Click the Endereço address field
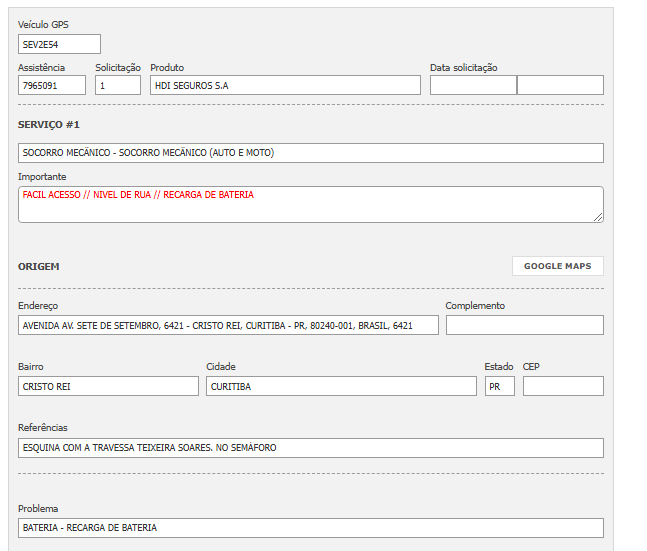This screenshot has height=551, width=647. (x=228, y=325)
